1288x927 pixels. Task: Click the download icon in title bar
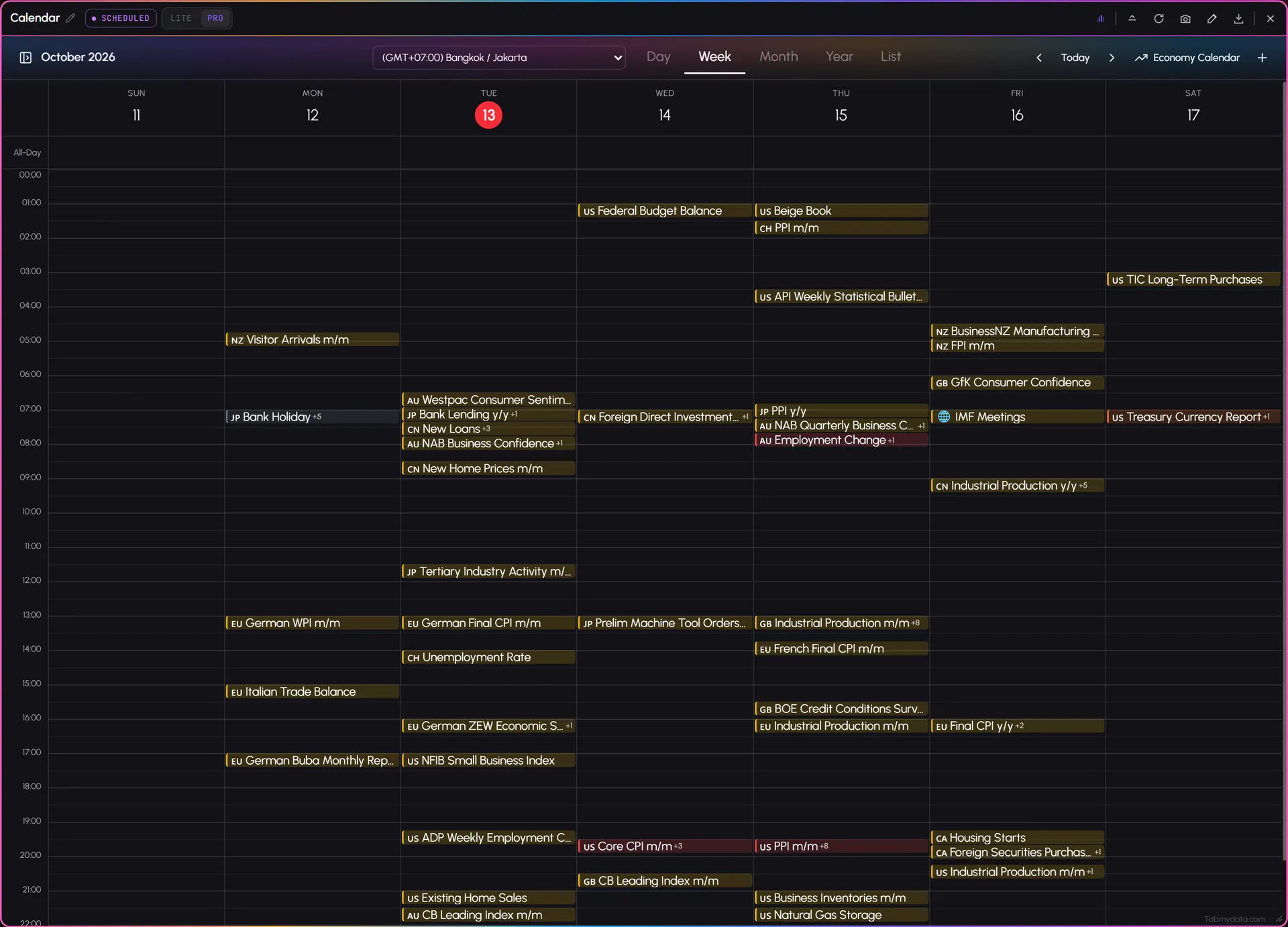pos(1238,19)
